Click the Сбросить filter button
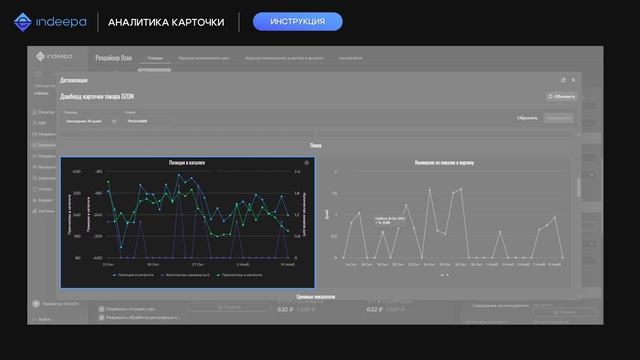The width and height of the screenshot is (640, 360). (x=527, y=118)
